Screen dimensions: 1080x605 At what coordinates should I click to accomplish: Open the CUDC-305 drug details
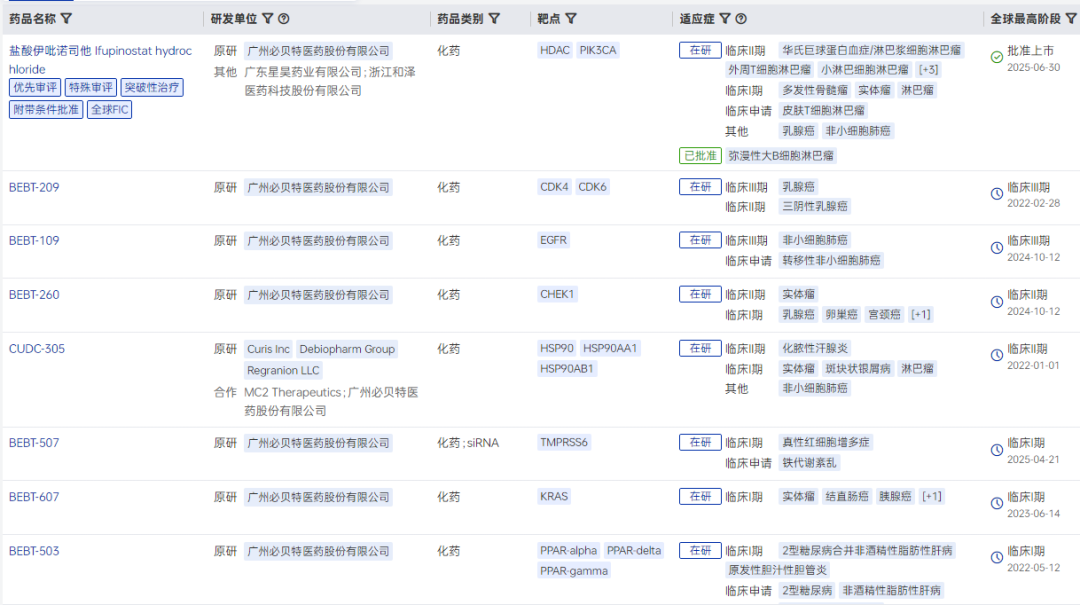[37, 349]
